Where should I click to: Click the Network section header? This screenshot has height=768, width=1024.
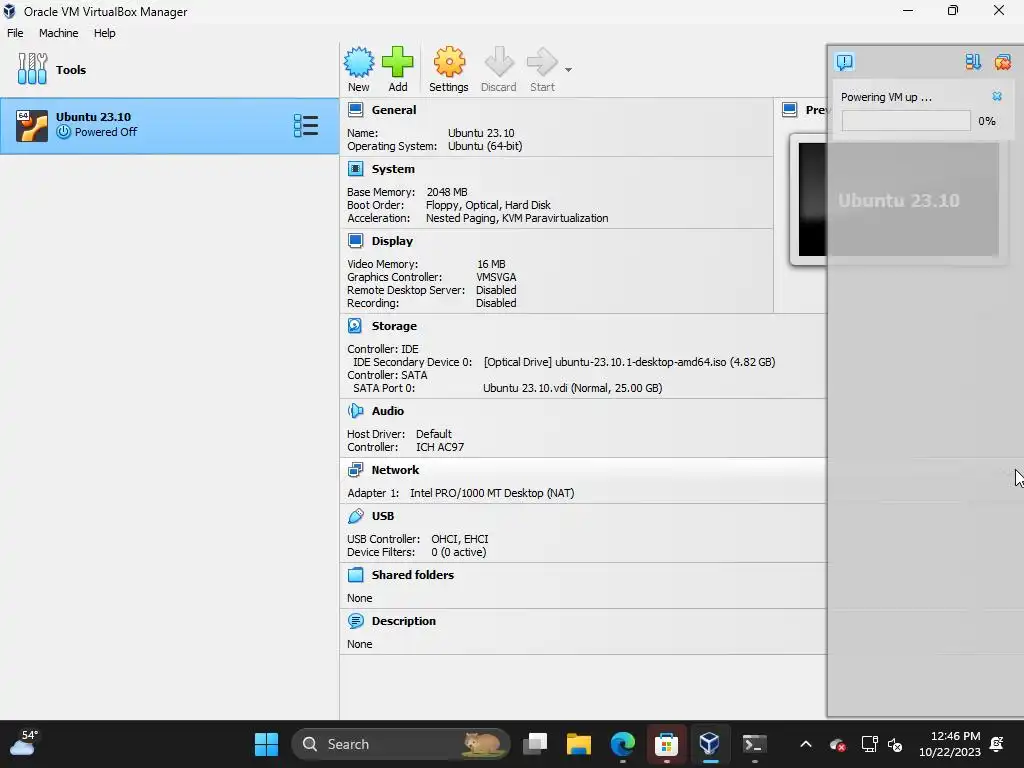(395, 470)
